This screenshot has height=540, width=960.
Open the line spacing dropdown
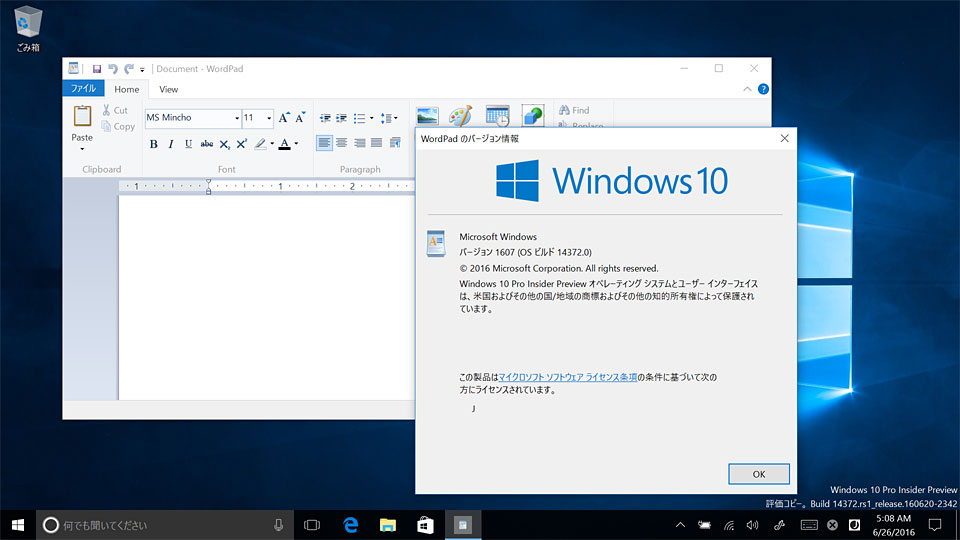coord(389,118)
